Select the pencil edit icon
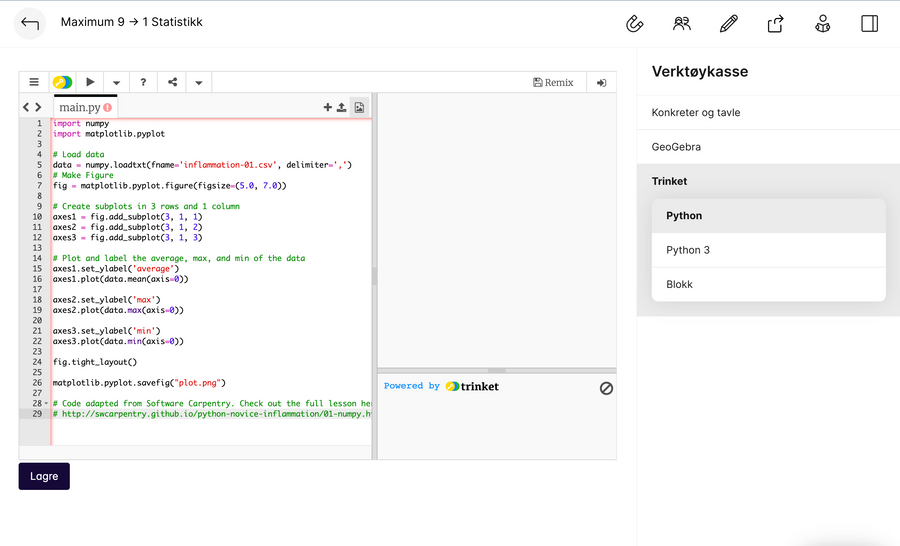This screenshot has height=546, width=900. click(728, 24)
